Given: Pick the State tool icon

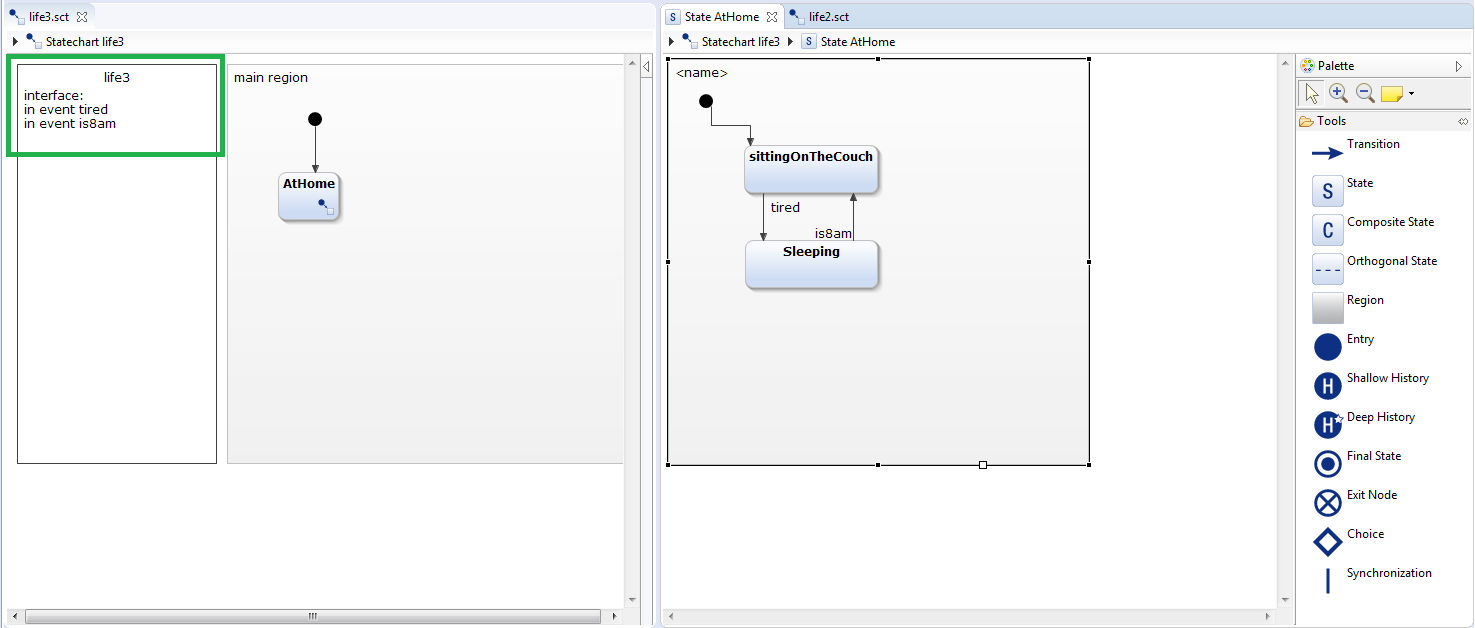Looking at the screenshot, I should tap(1327, 191).
